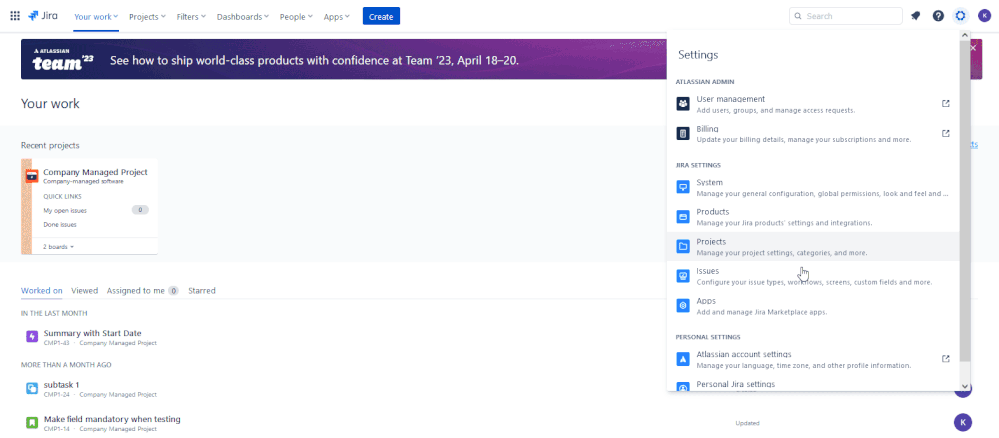
Task: Open User management external link icon
Action: [x=945, y=103]
